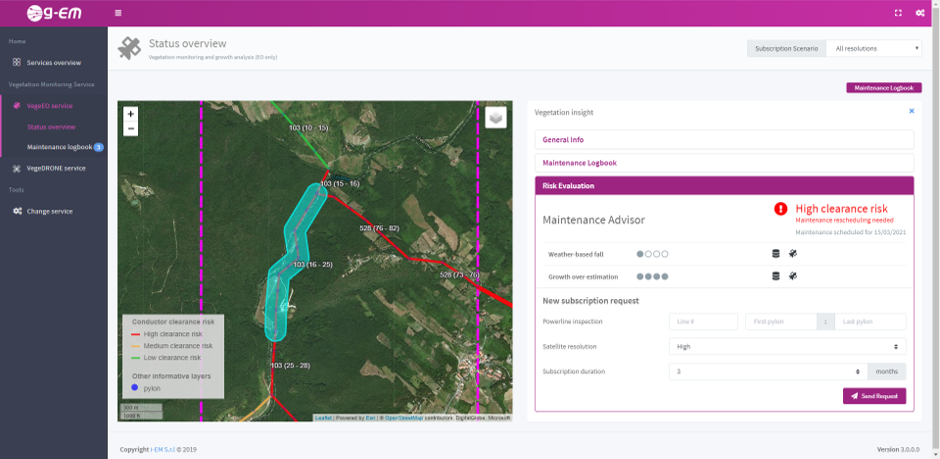Click the Line # input field
Image resolution: width=940 pixels, height=459 pixels.
704,322
